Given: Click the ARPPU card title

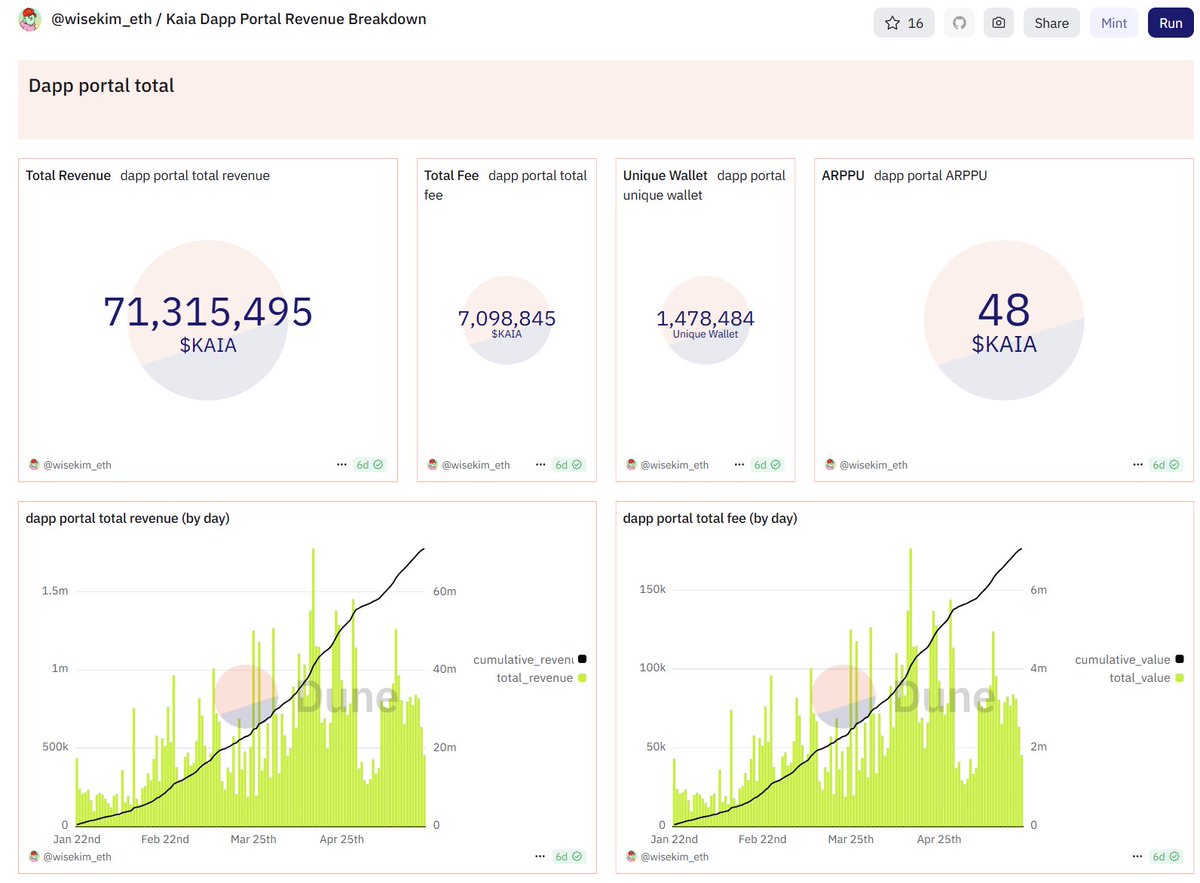Looking at the screenshot, I should pyautogui.click(x=843, y=176).
